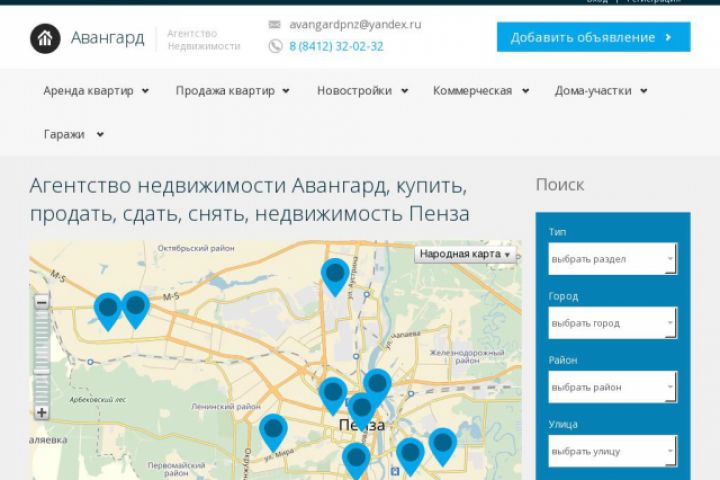
Task: Click the arrow inside Добавить объявление button
Action: [669, 37]
